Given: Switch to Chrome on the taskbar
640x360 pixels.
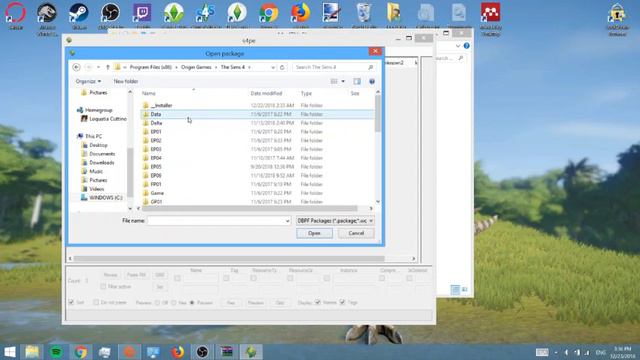Looking at the screenshot, I should [x=80, y=352].
